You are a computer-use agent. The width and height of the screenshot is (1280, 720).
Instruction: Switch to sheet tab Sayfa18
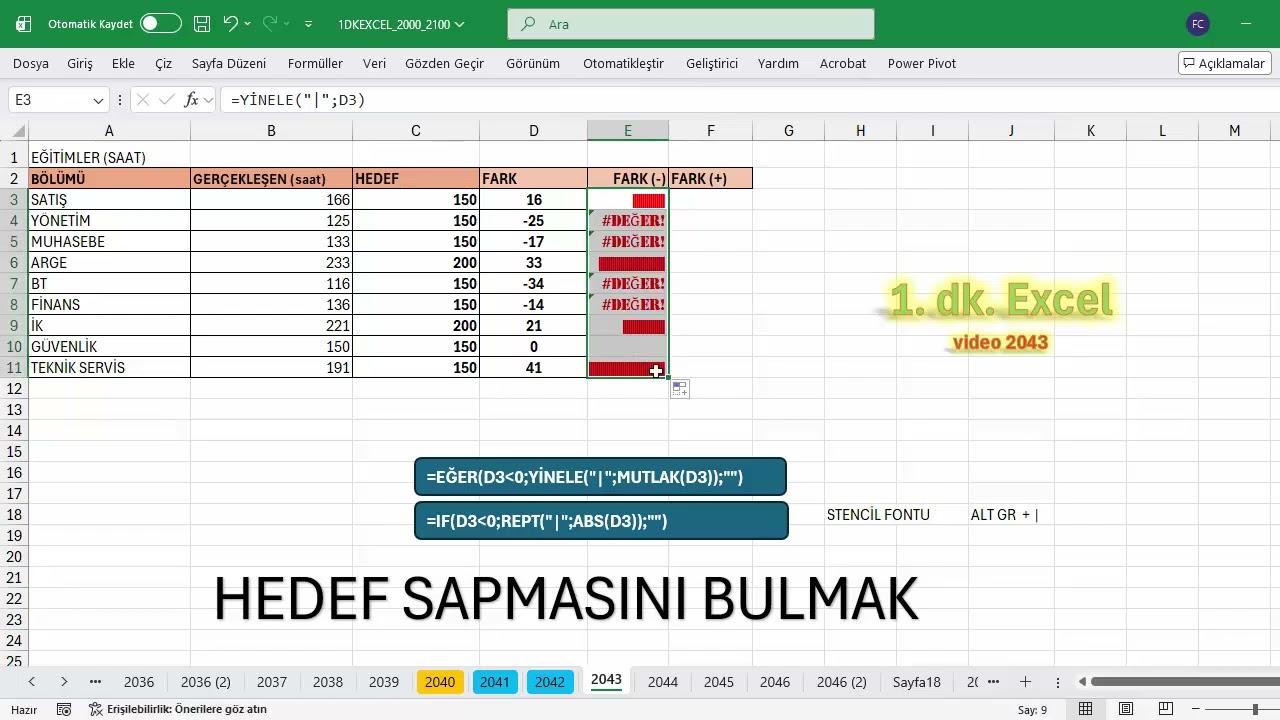tap(918, 682)
